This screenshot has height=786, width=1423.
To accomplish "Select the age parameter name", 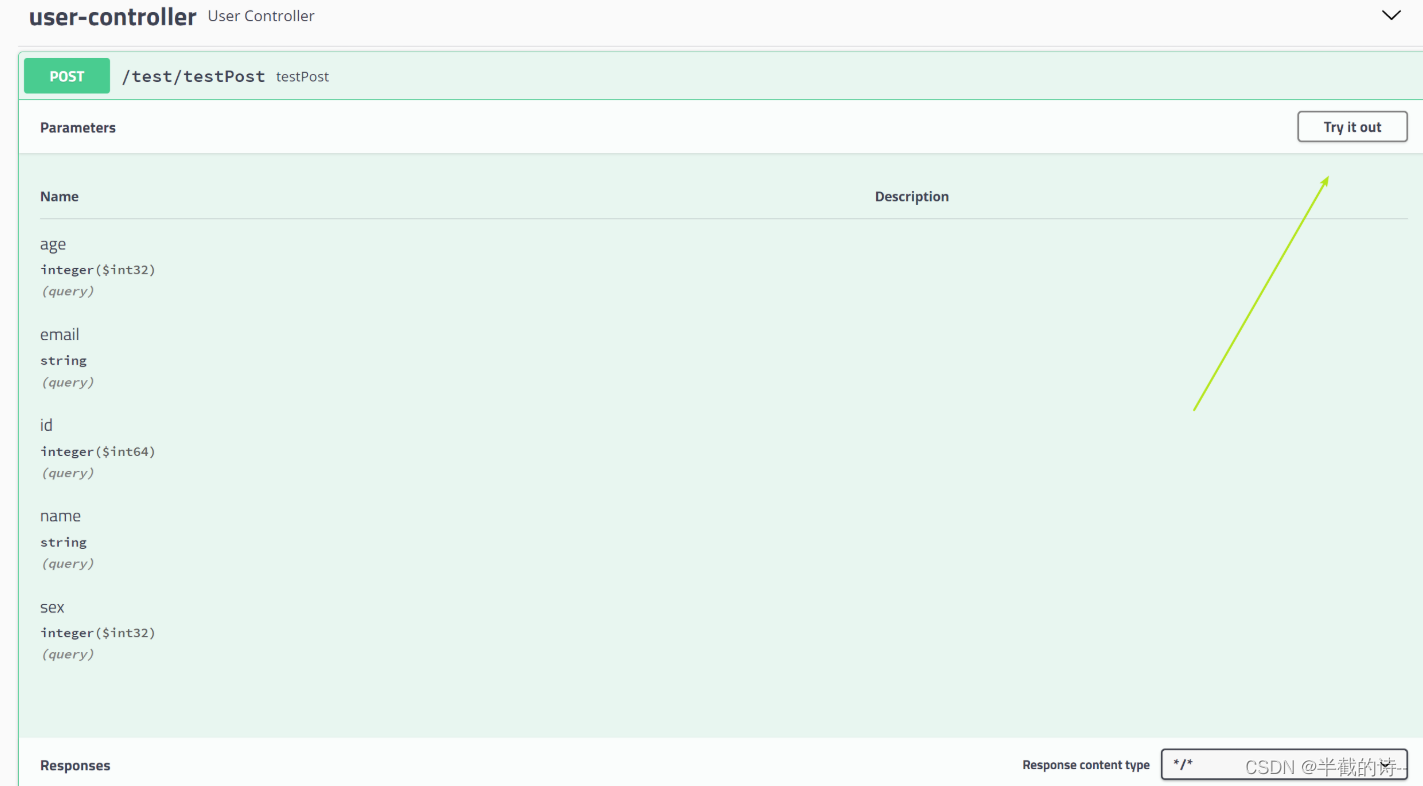I will (53, 244).
